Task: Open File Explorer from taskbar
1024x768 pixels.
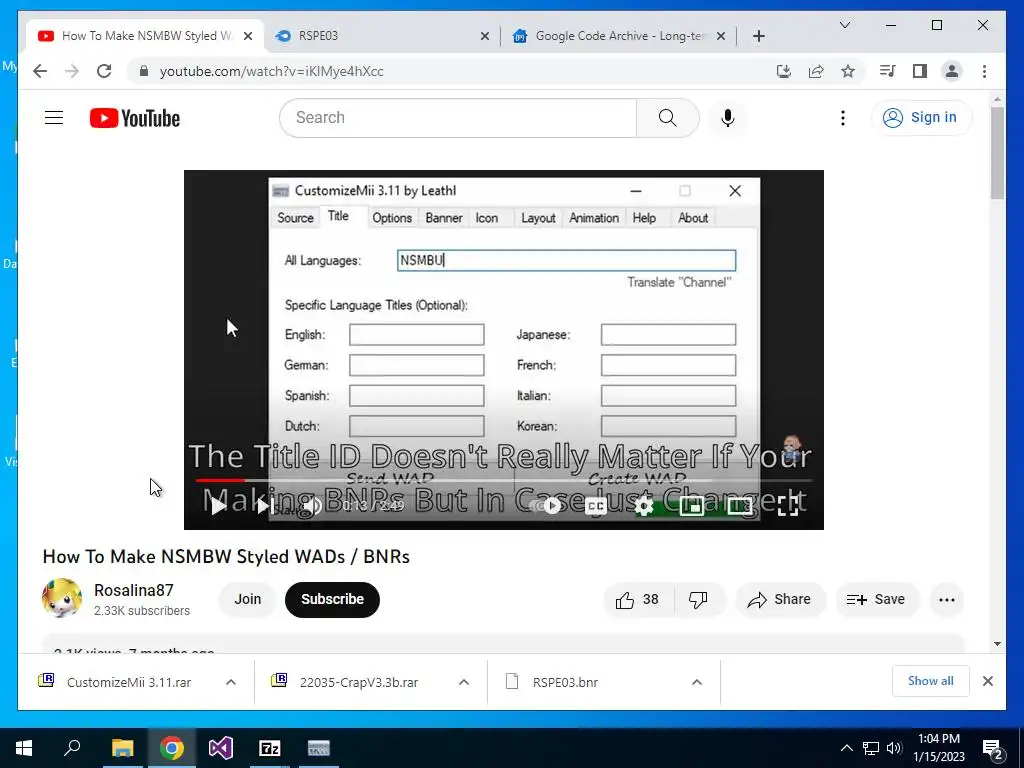Action: 122,748
